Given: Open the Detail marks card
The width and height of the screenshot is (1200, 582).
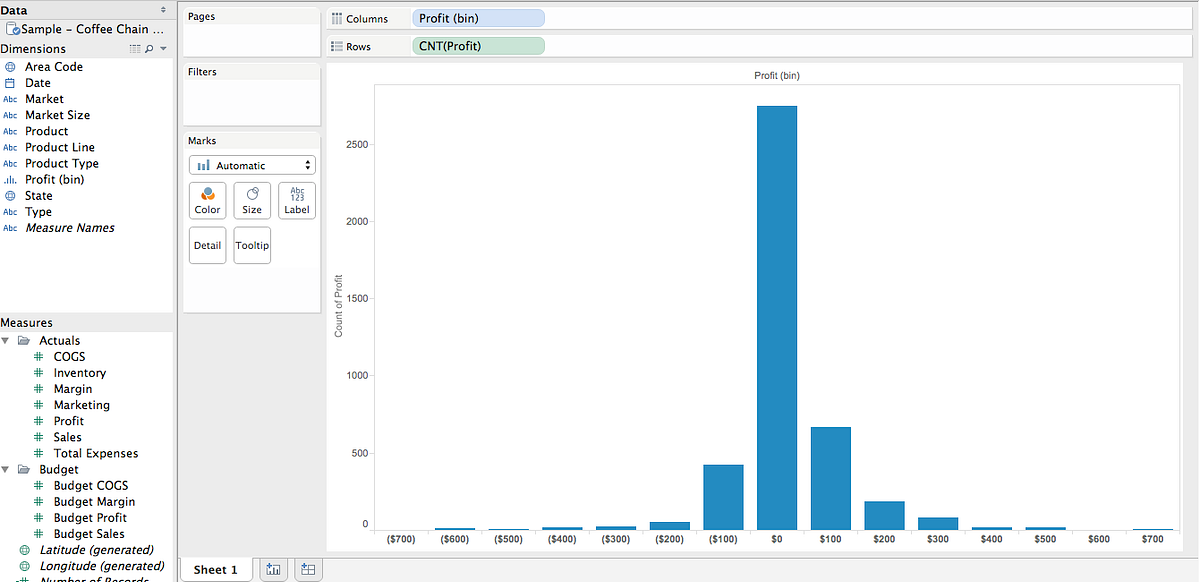Looking at the screenshot, I should [x=207, y=245].
